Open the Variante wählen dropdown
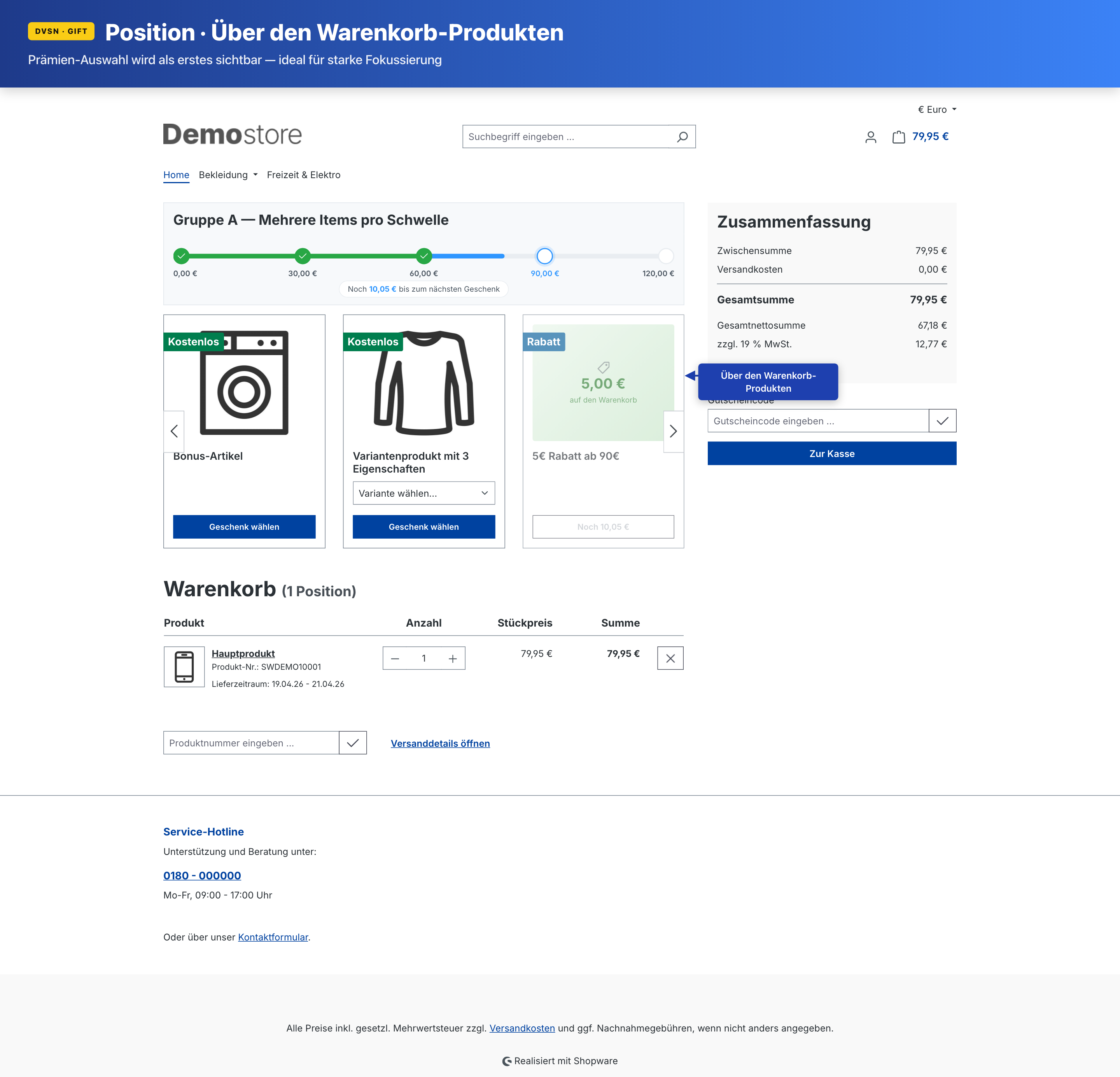Screen dimensions: 1120x1077 coord(423,493)
